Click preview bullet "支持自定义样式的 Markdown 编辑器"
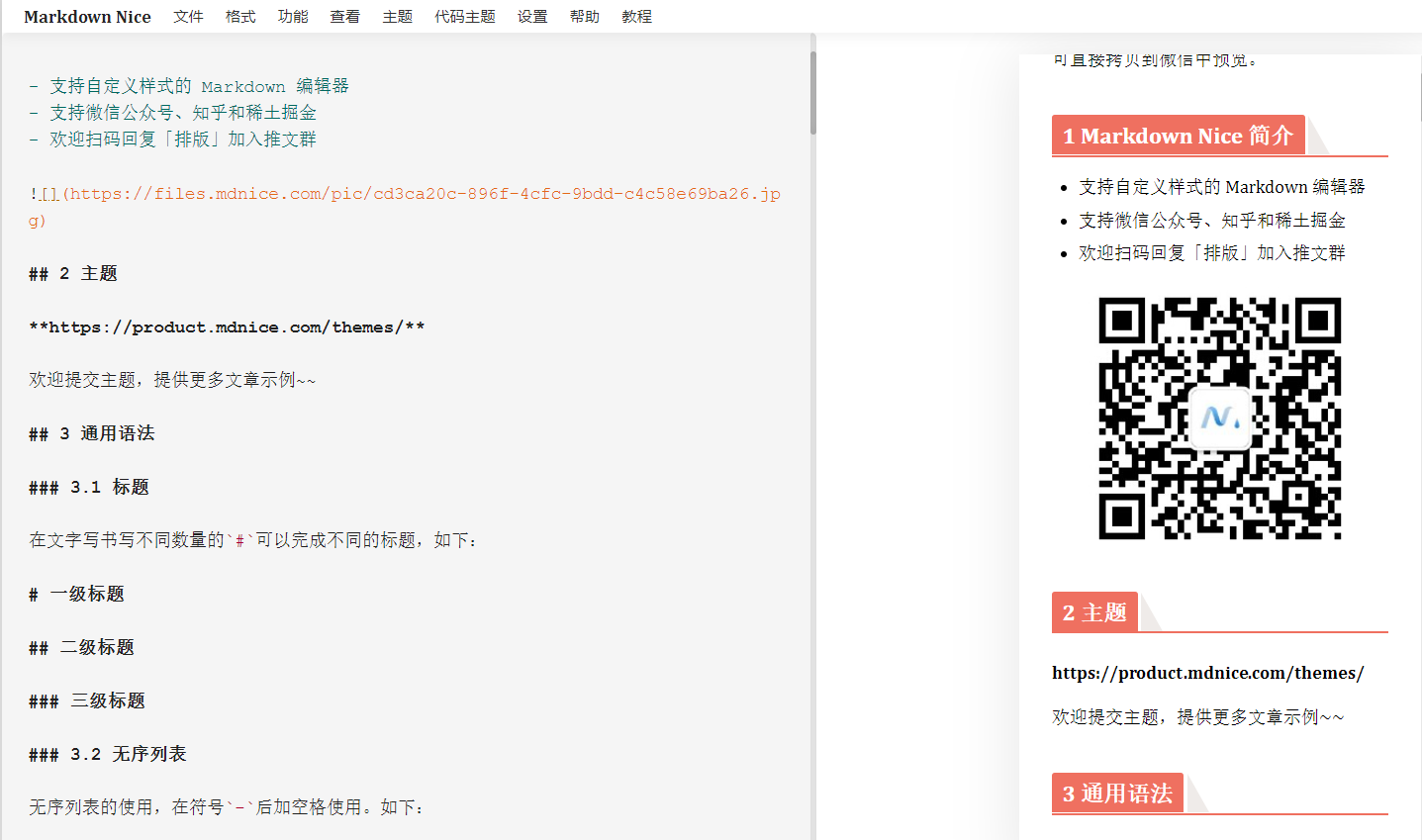The image size is (1422, 840). [1222, 187]
